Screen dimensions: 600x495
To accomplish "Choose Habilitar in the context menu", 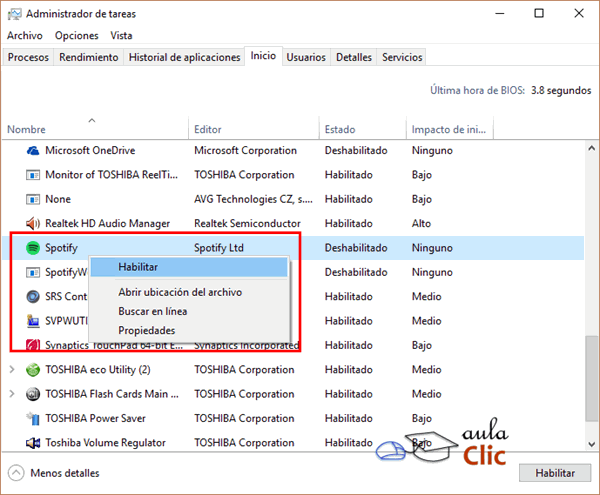I will point(138,267).
